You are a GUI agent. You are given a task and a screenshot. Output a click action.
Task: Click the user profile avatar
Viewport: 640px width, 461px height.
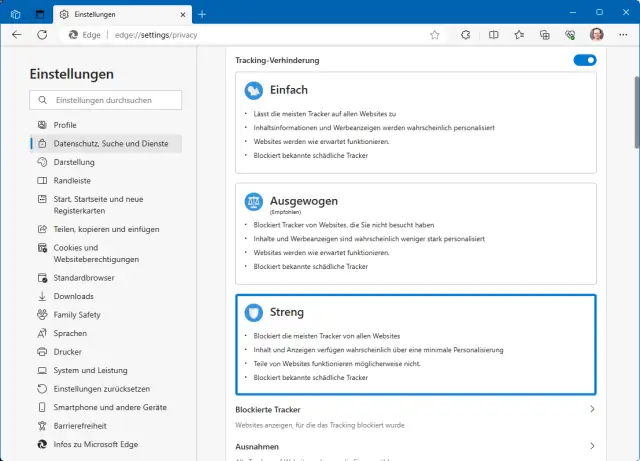(597, 34)
